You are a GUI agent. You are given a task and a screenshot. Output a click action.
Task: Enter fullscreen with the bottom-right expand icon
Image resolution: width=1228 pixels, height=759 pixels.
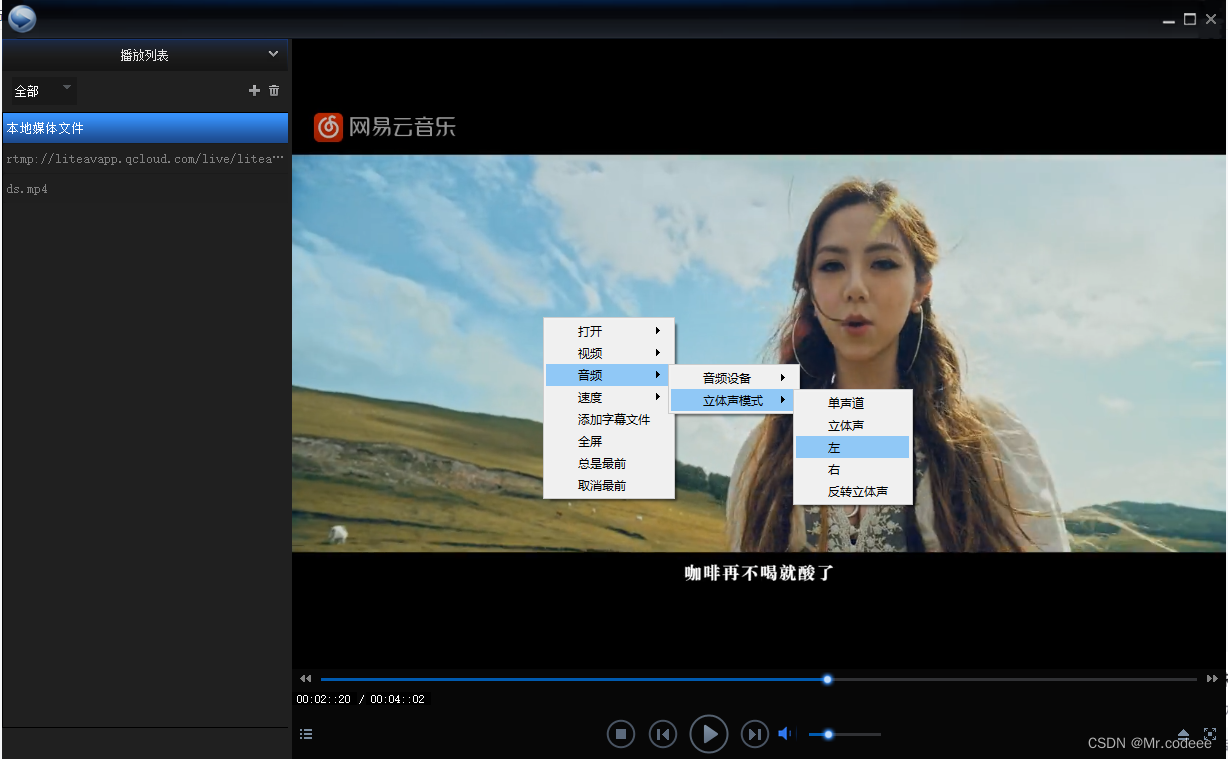pos(1211,734)
